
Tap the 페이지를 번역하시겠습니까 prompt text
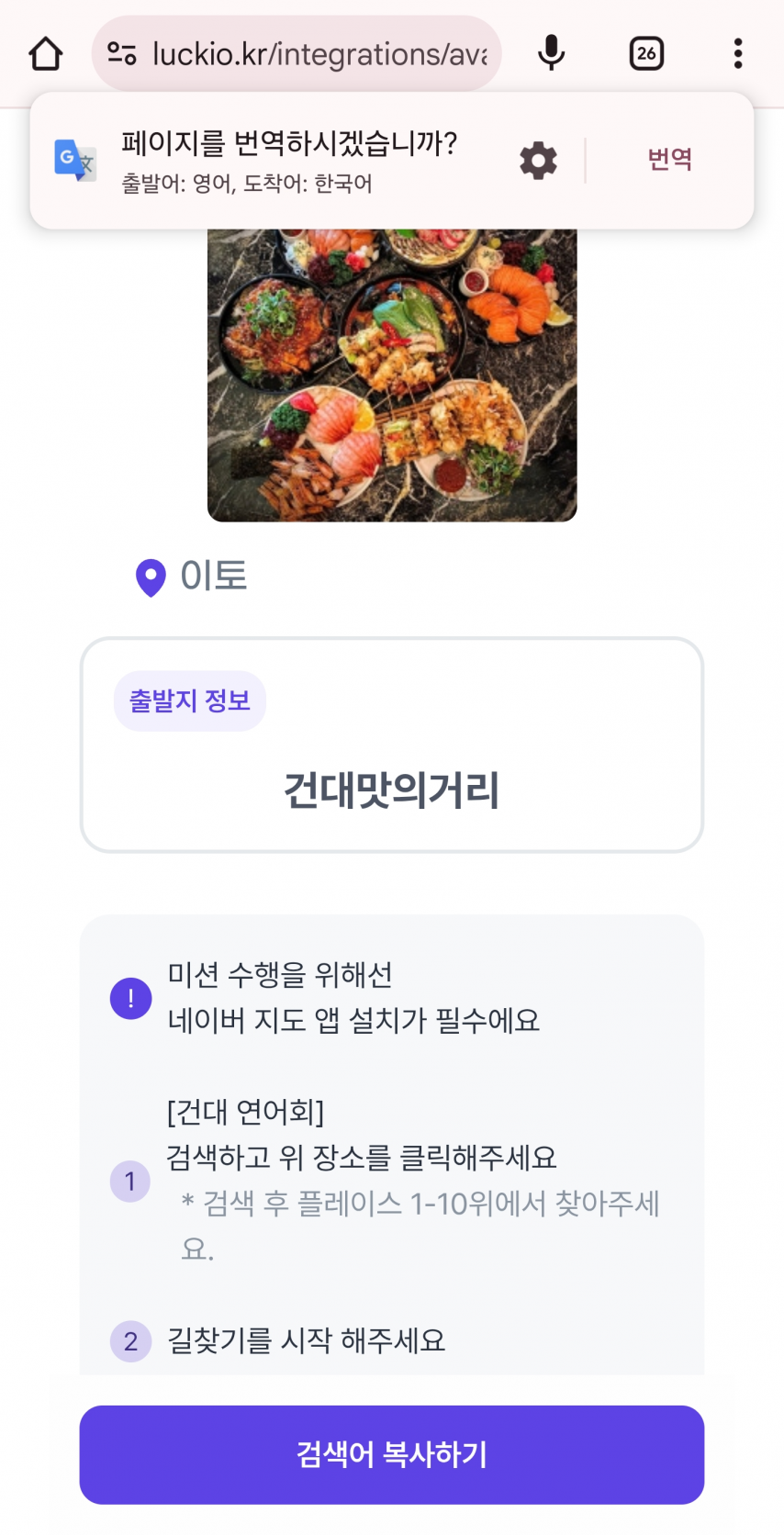tap(289, 143)
